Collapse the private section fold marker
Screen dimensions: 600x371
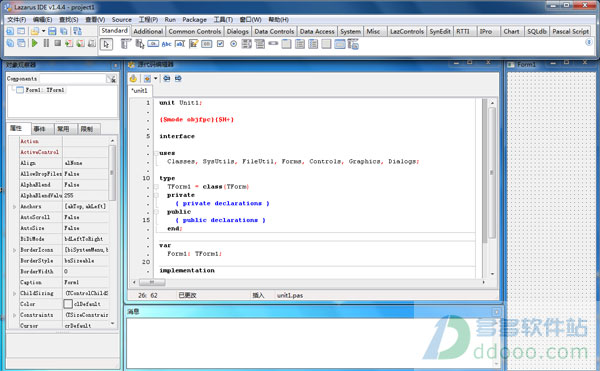coord(156,195)
